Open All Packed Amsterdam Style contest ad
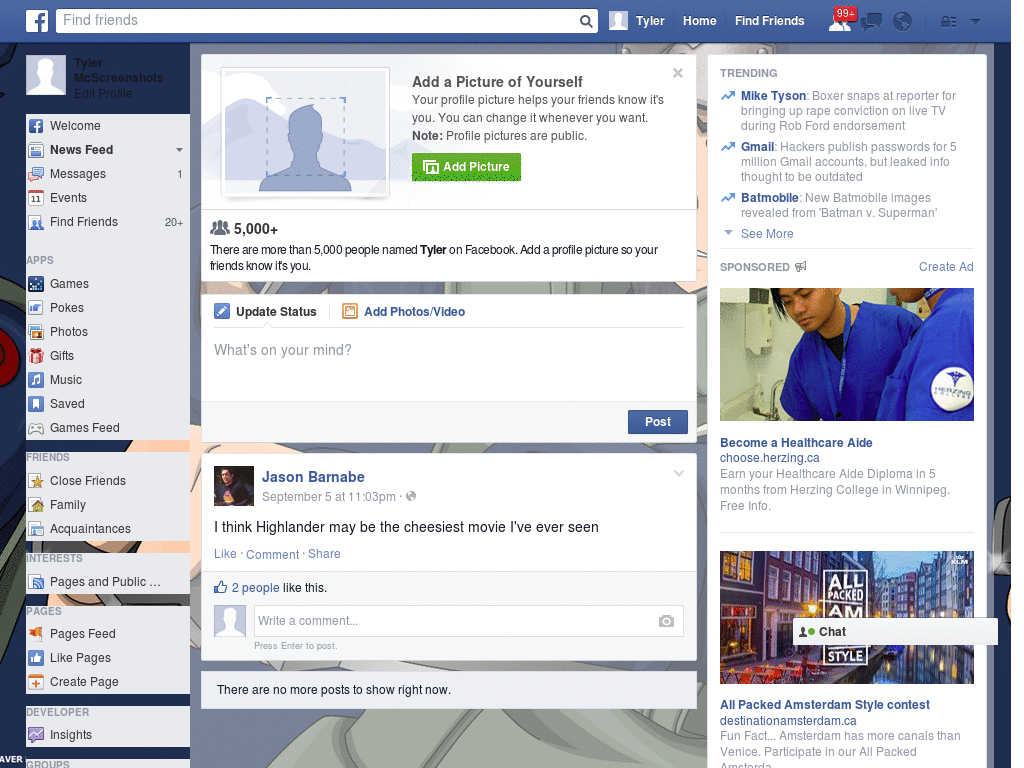Screen dimensions: 1024x768 coord(825,705)
